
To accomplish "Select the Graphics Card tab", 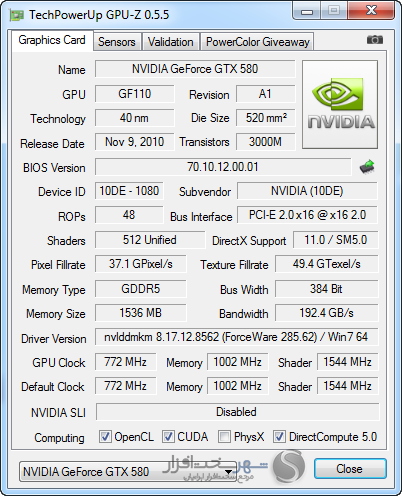I will [x=52, y=40].
